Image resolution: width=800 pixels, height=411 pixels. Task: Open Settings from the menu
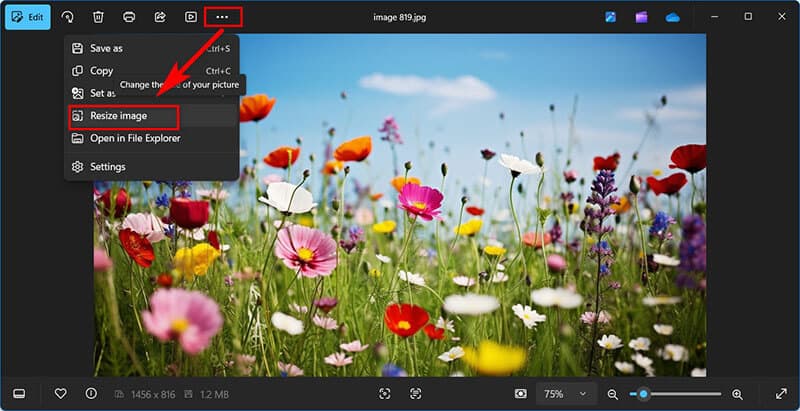coord(107,166)
